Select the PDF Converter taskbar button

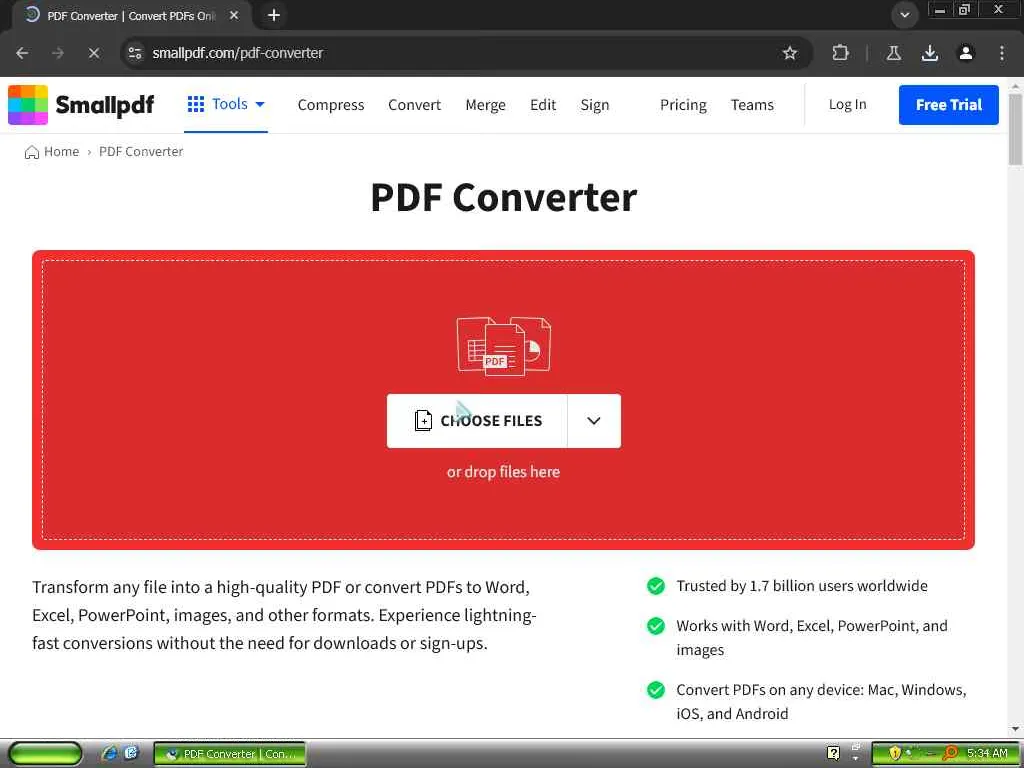click(x=230, y=754)
